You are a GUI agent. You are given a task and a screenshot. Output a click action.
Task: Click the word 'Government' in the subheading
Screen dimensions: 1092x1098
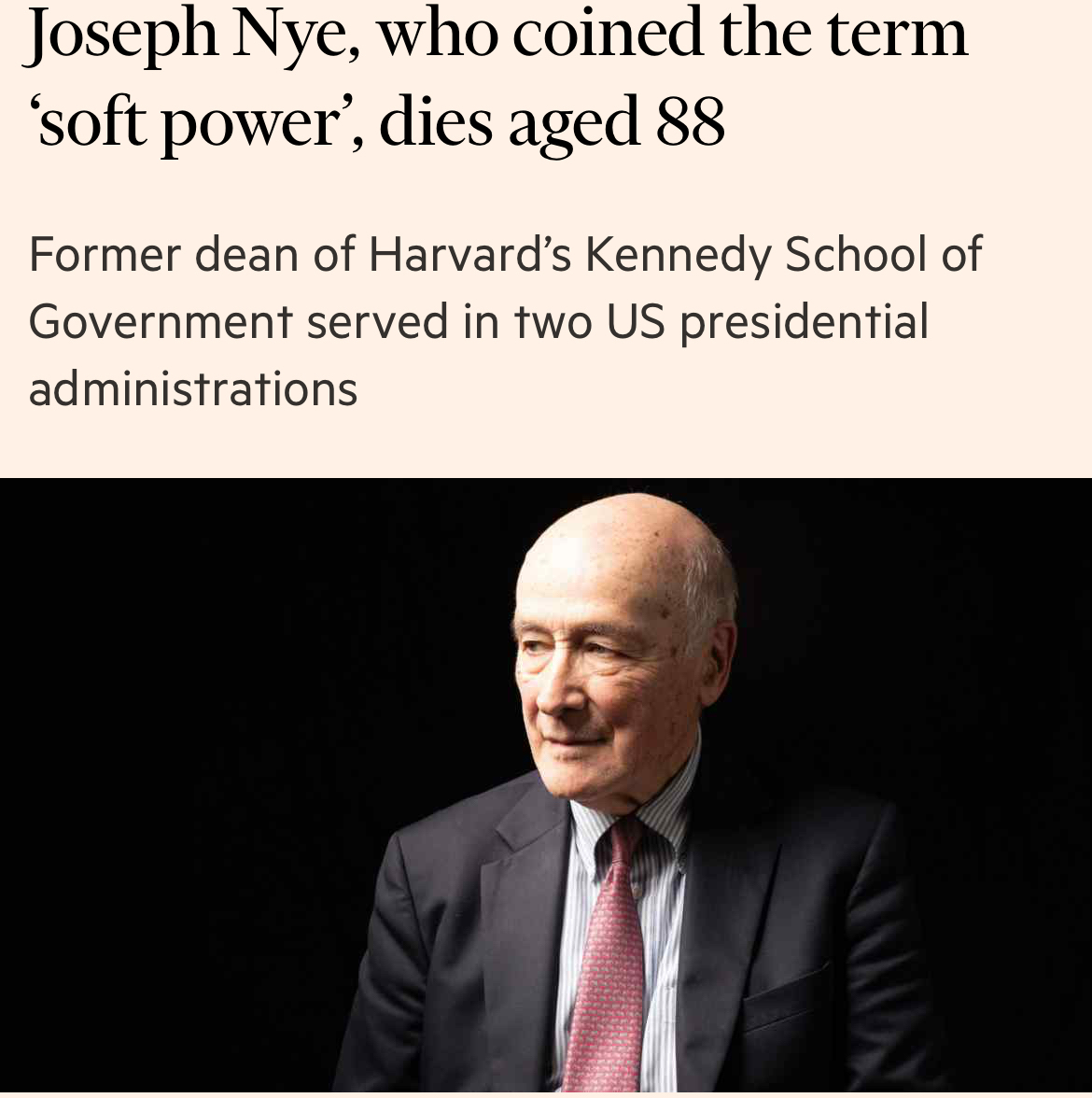[x=161, y=322]
